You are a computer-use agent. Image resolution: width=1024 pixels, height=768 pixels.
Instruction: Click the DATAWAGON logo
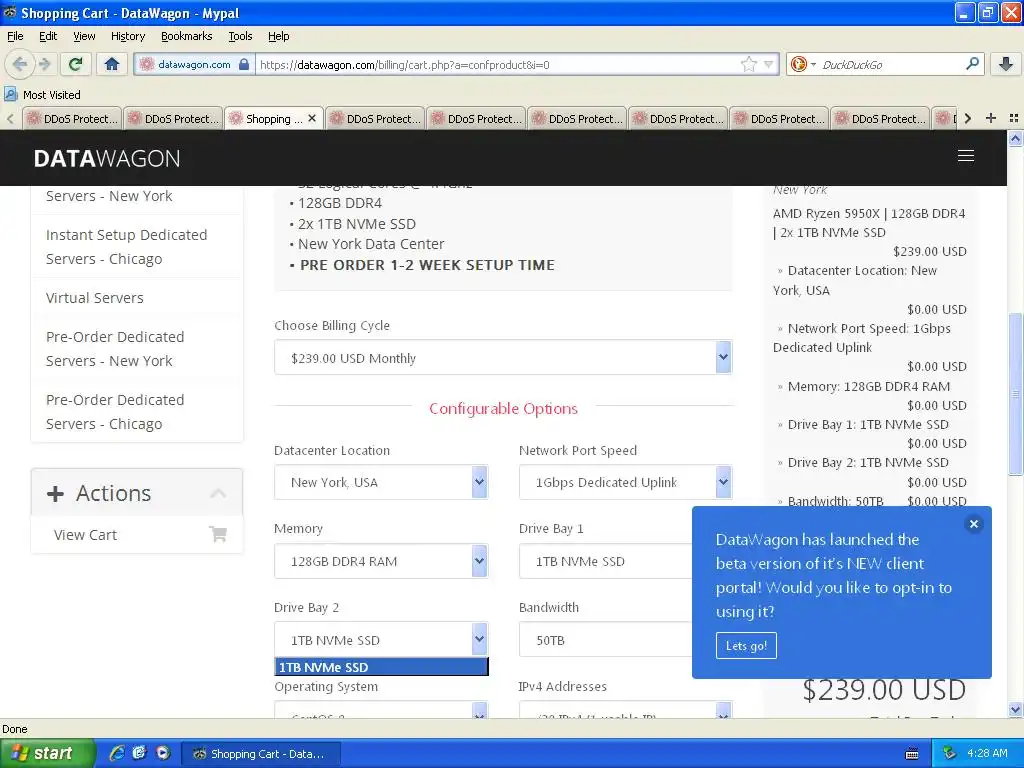106,158
